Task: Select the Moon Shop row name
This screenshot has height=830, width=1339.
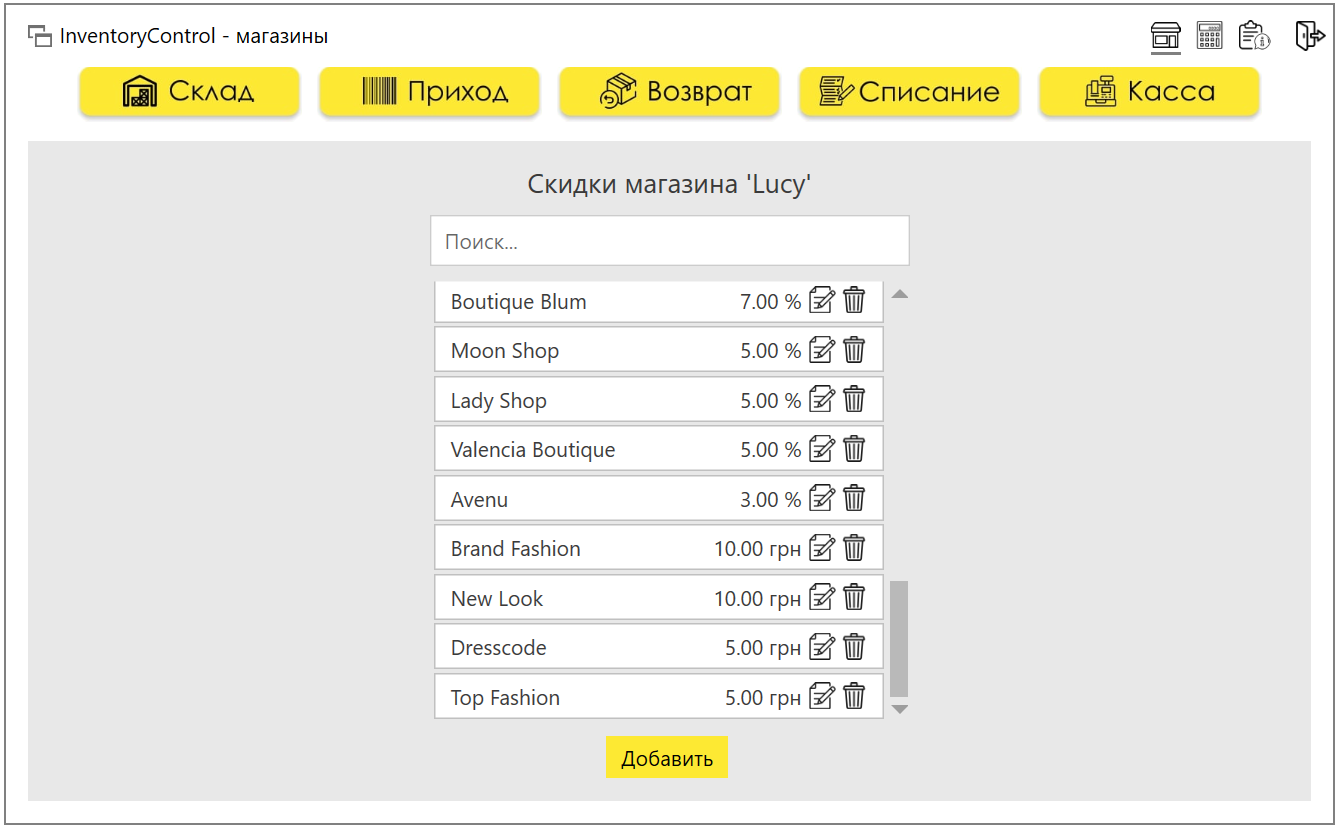Action: click(505, 351)
